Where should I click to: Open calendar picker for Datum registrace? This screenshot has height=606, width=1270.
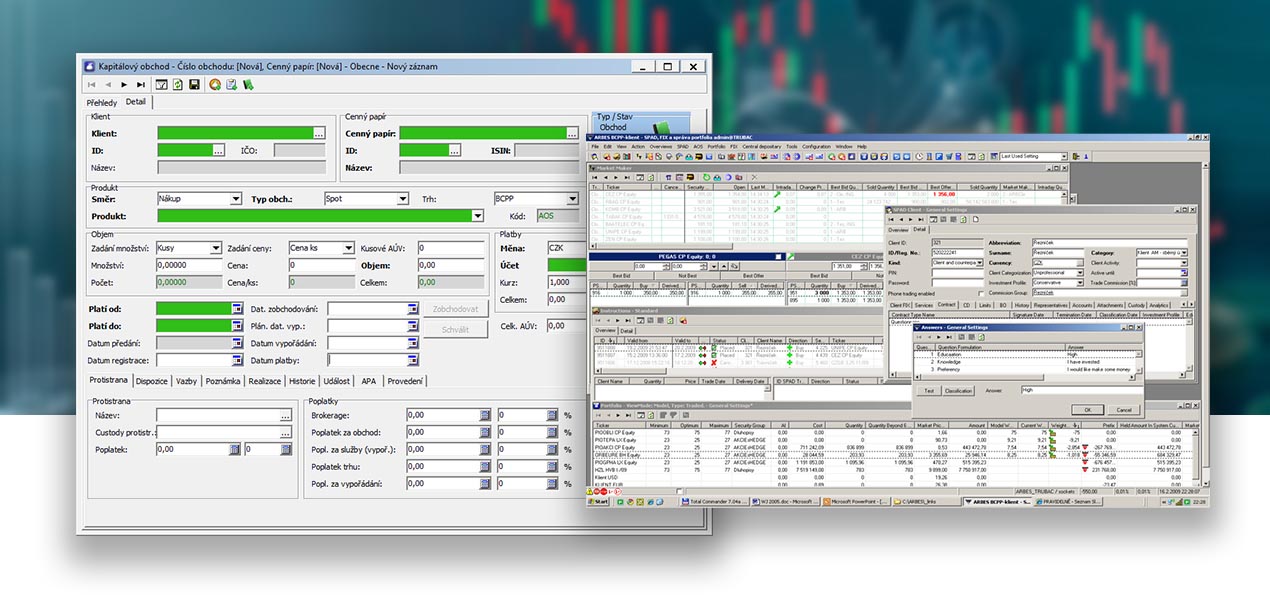click(237, 360)
